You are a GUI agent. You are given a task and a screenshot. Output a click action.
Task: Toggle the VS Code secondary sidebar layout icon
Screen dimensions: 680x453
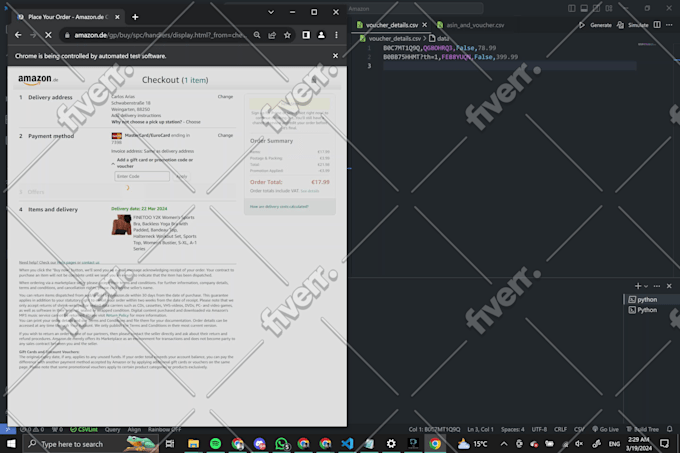point(597,8)
